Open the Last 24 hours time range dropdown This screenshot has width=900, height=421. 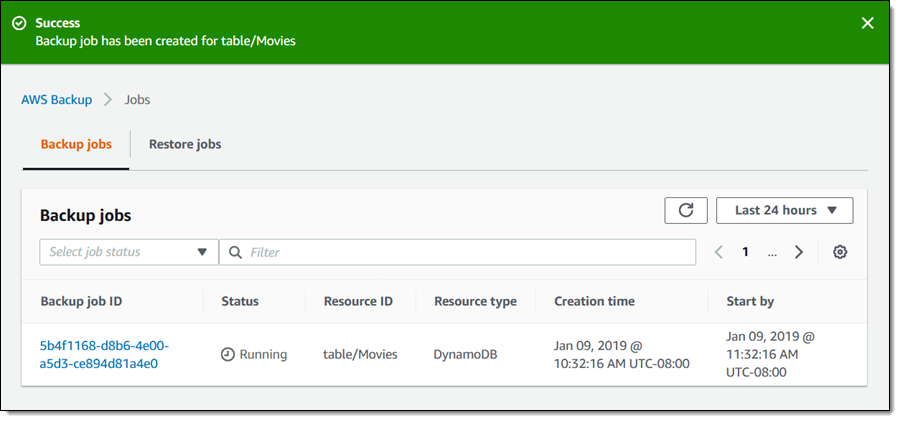pos(784,210)
